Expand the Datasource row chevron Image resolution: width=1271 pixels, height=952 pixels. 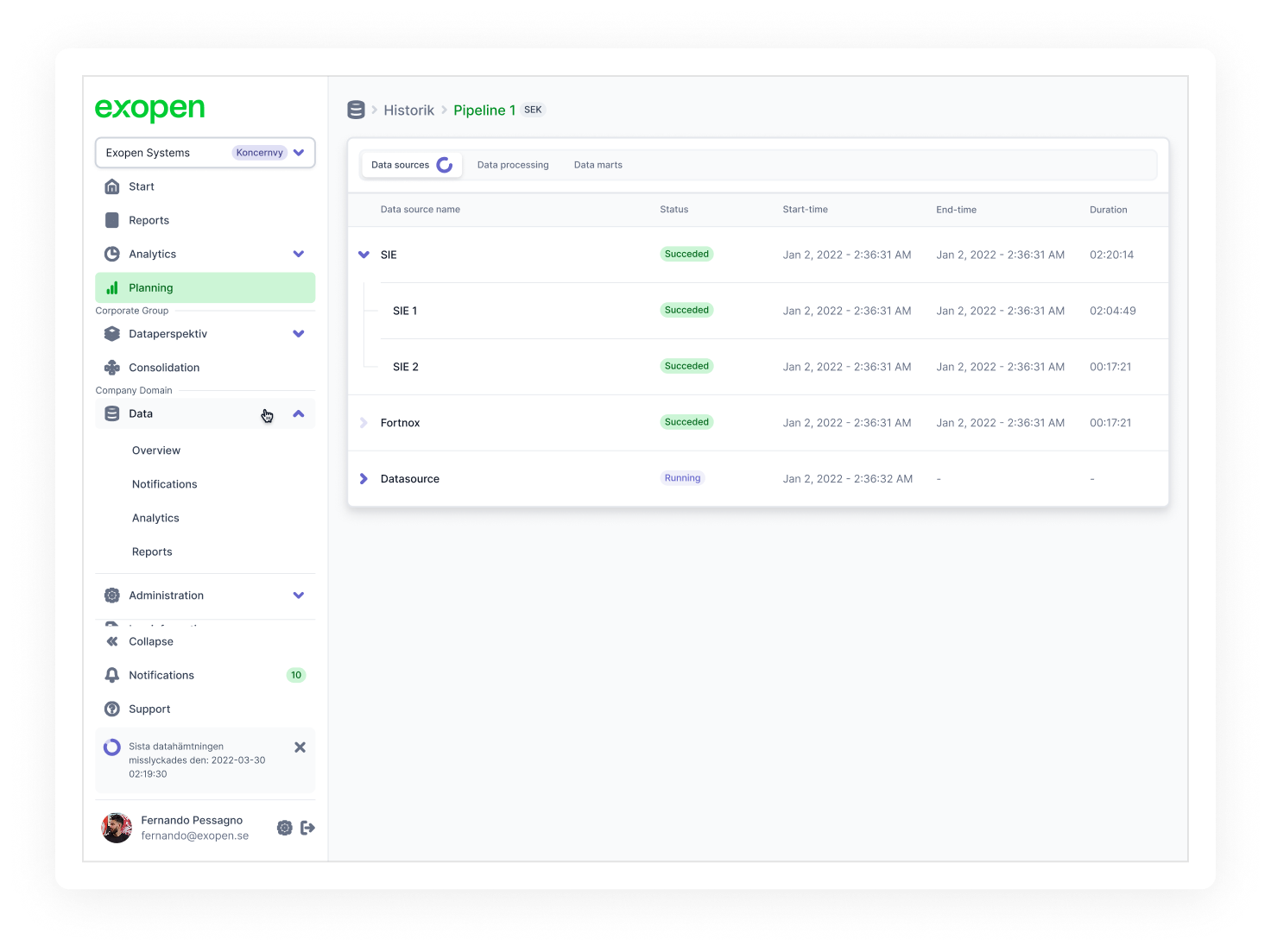364,479
